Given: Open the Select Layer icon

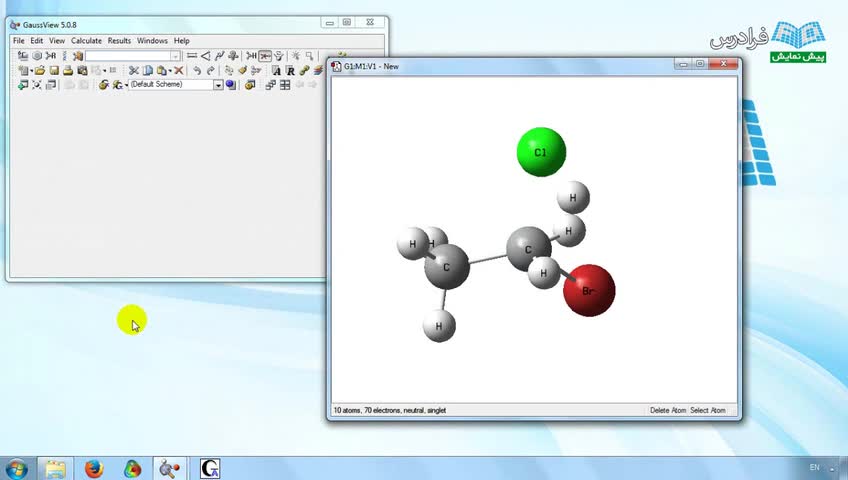Looking at the screenshot, I should click(x=318, y=70).
